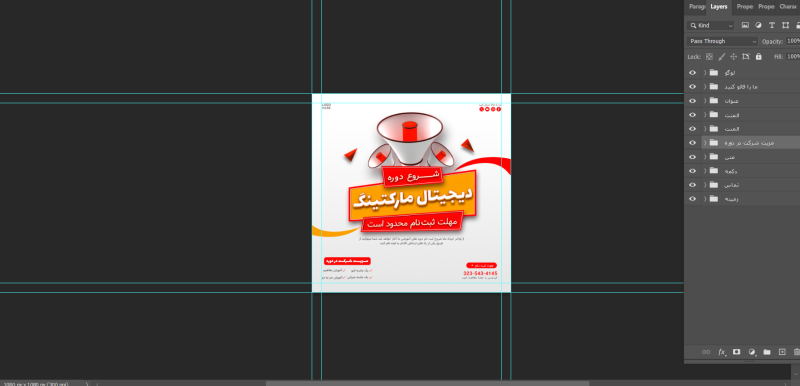This screenshot has height=386, width=800.
Task: Filter for adjustment layers icon
Action: (x=758, y=25)
